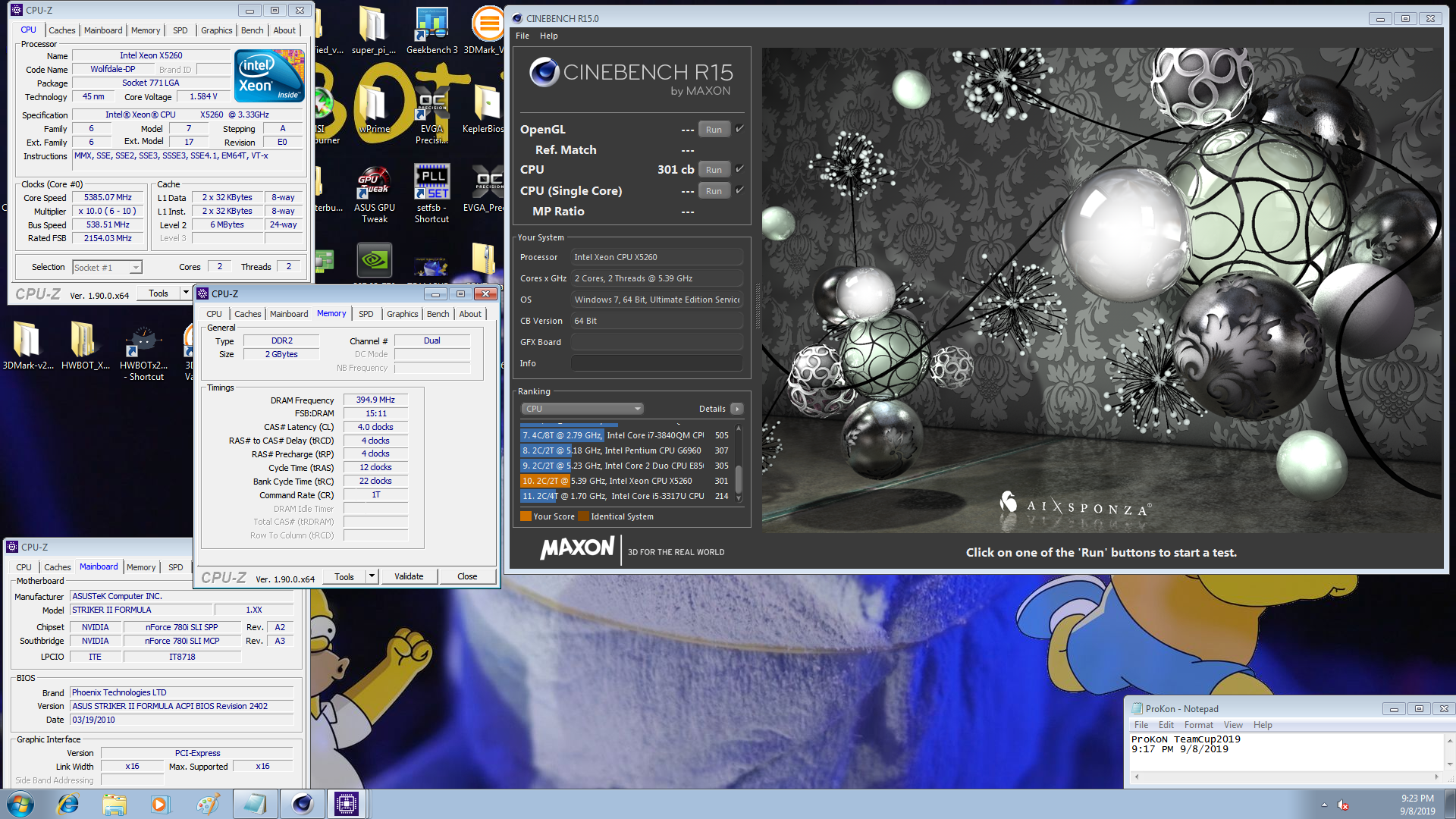Viewport: 1456px width, 819px height.
Task: Expand Tools arrow in CPU-Z Memory window
Action: (372, 576)
